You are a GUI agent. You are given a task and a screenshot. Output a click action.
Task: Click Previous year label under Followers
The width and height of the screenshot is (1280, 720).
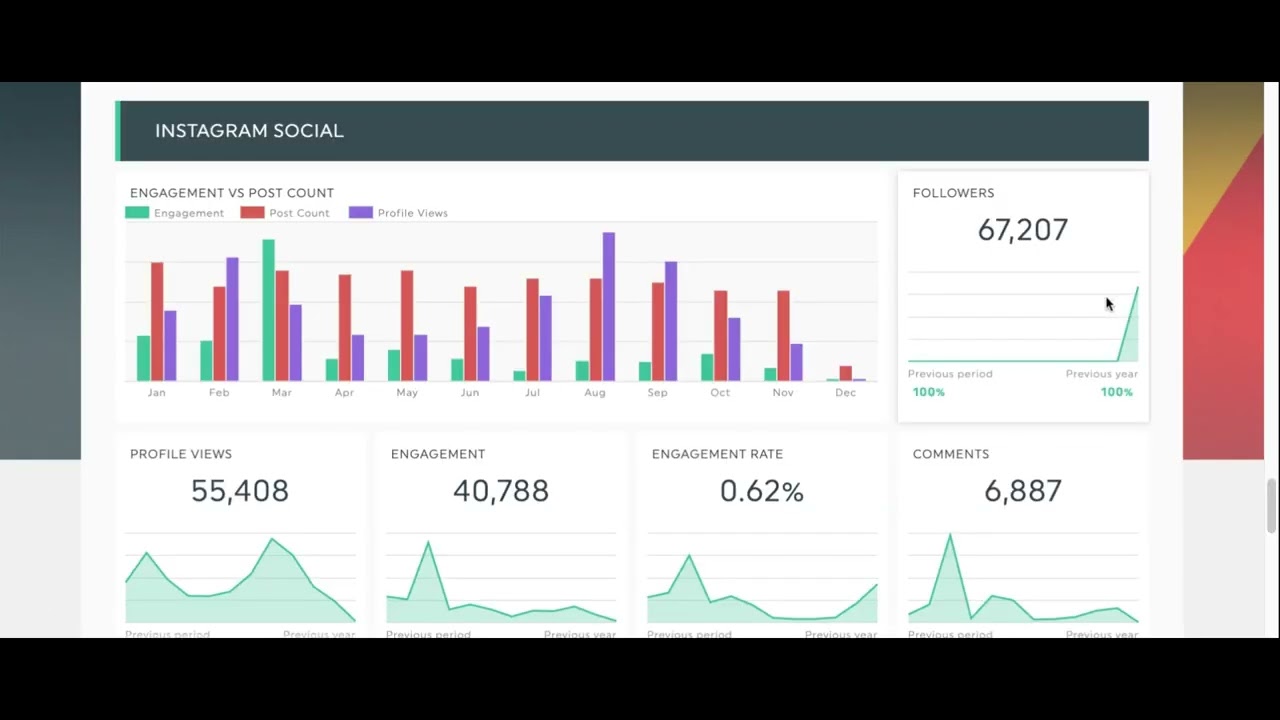[1102, 374]
